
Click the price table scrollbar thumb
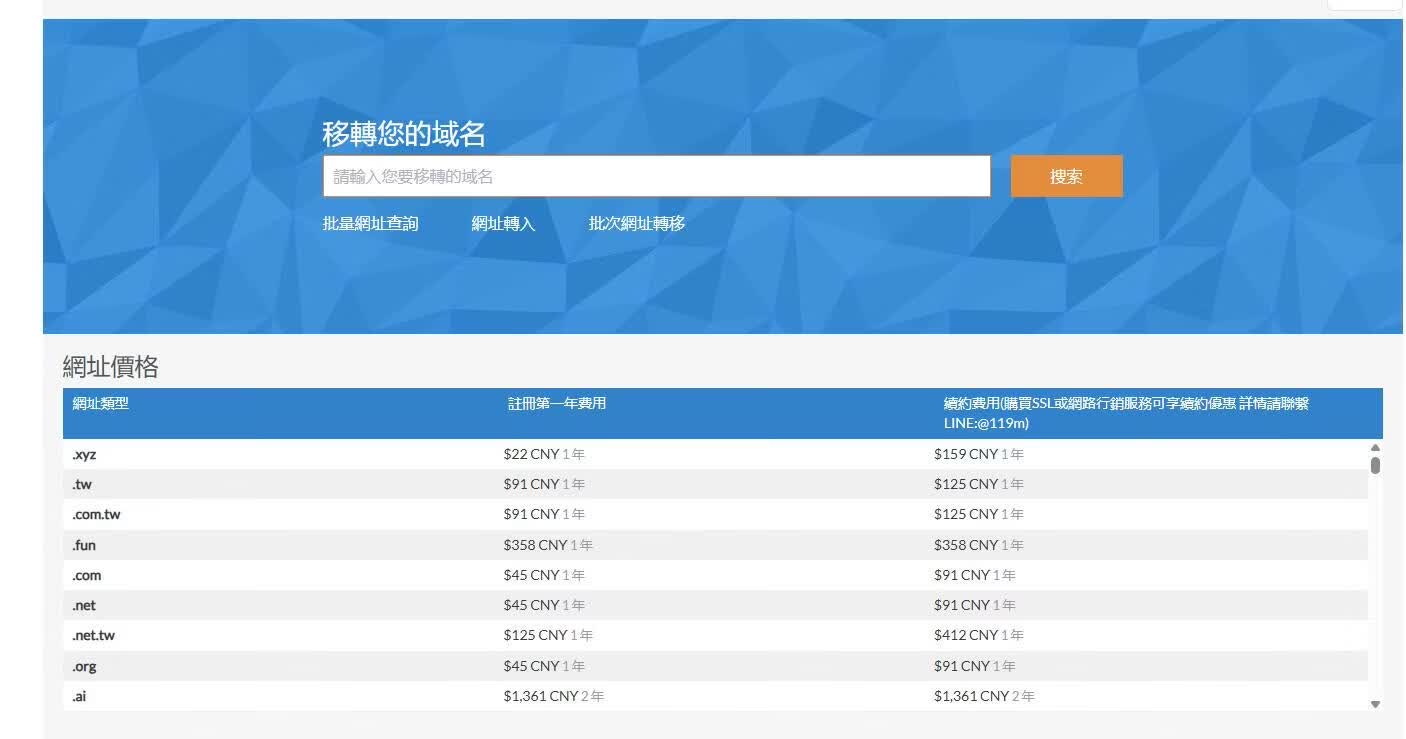[x=1375, y=465]
